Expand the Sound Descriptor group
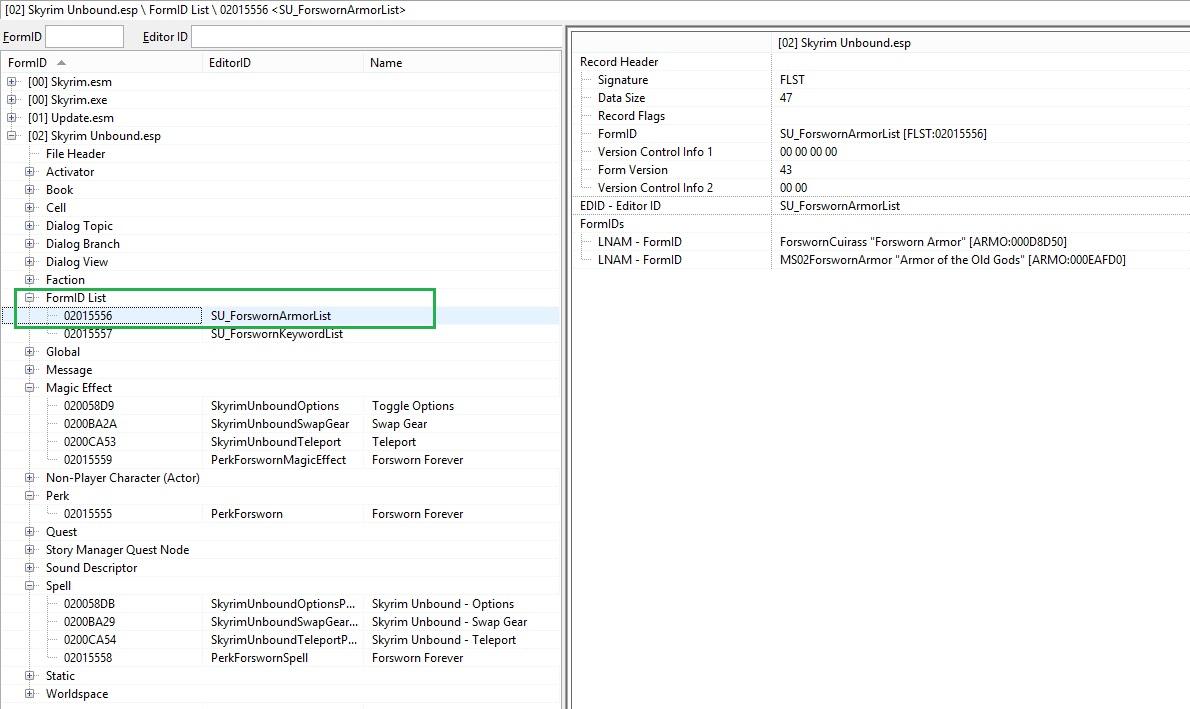This screenshot has width=1190, height=709. tap(30, 568)
